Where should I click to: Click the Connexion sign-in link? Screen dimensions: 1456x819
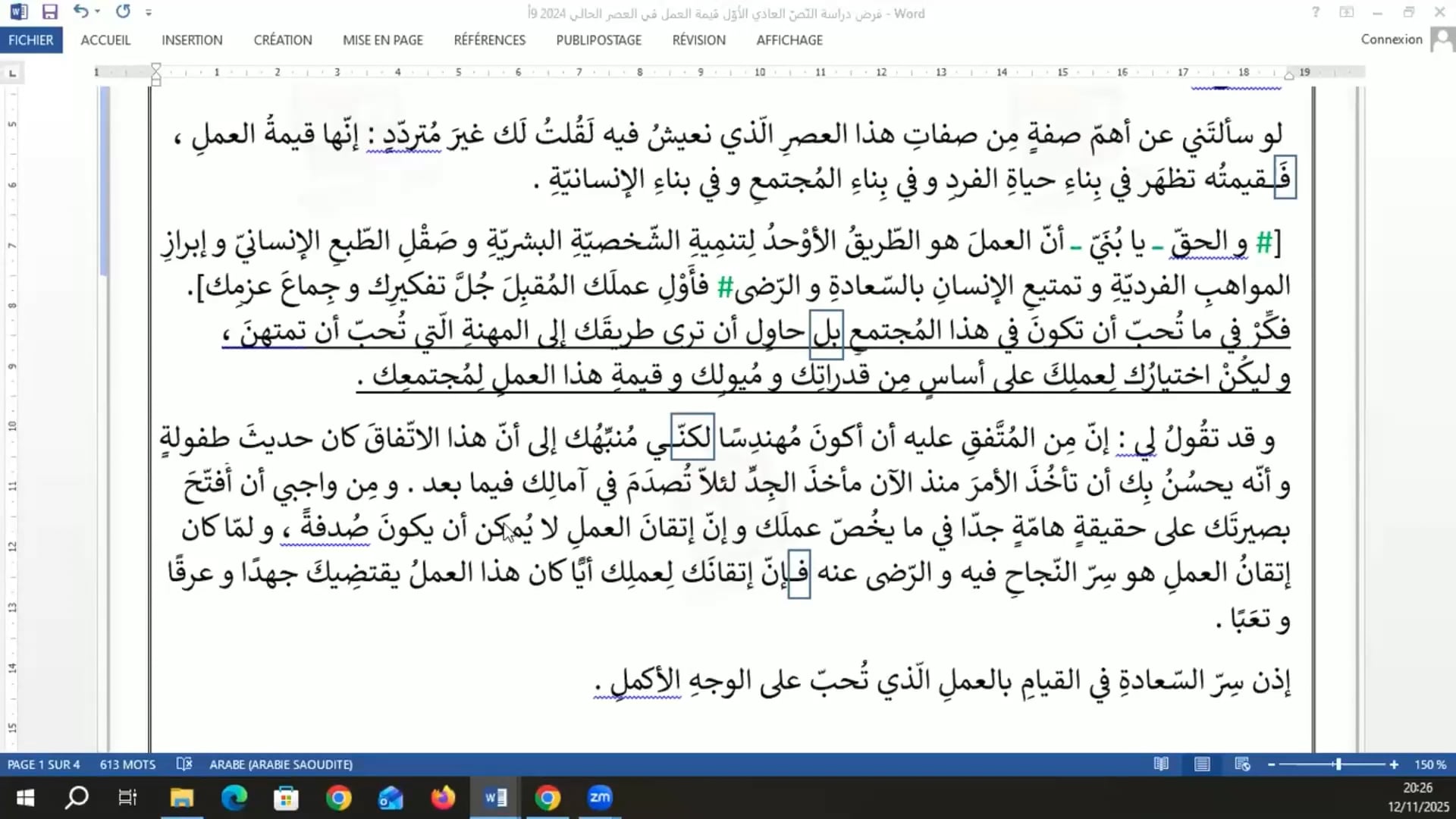click(1391, 39)
